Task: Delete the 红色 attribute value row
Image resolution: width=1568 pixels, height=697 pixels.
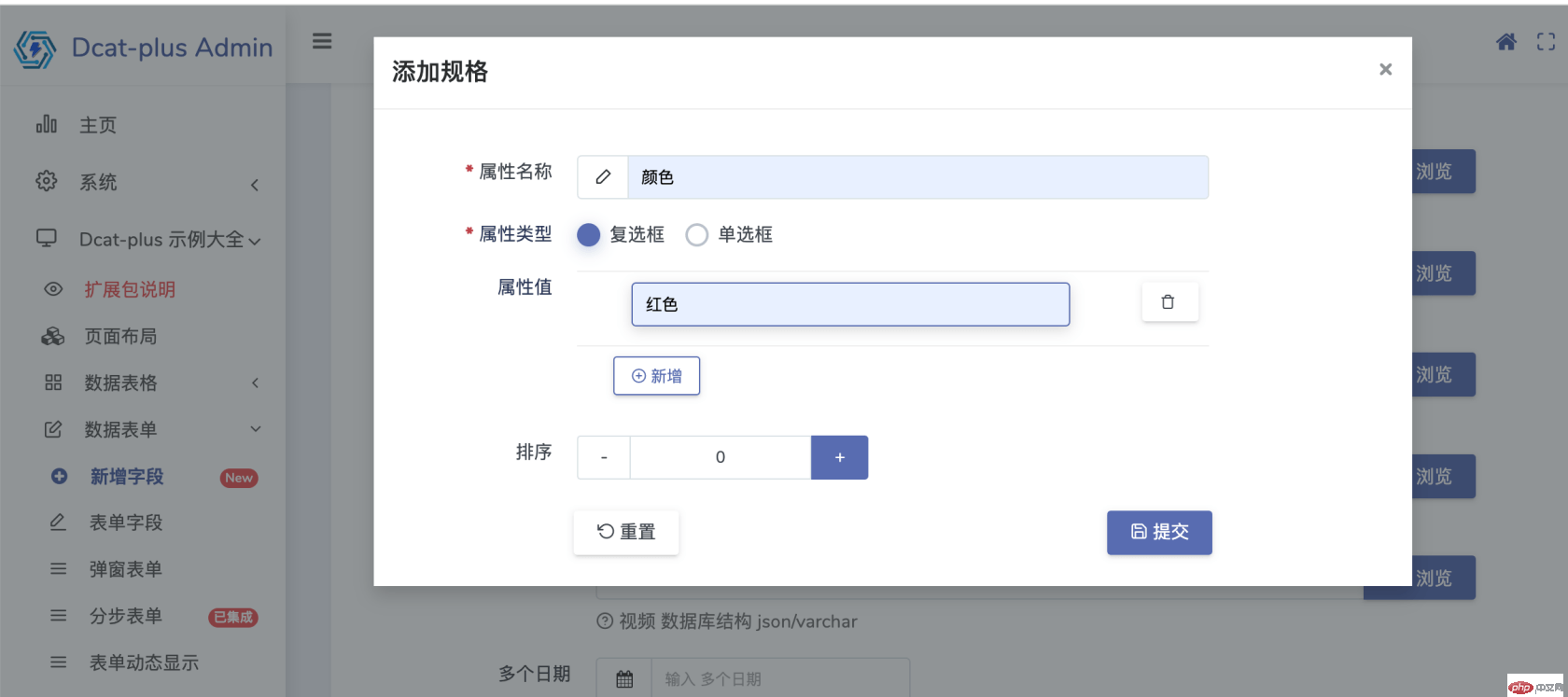Action: (x=1169, y=302)
